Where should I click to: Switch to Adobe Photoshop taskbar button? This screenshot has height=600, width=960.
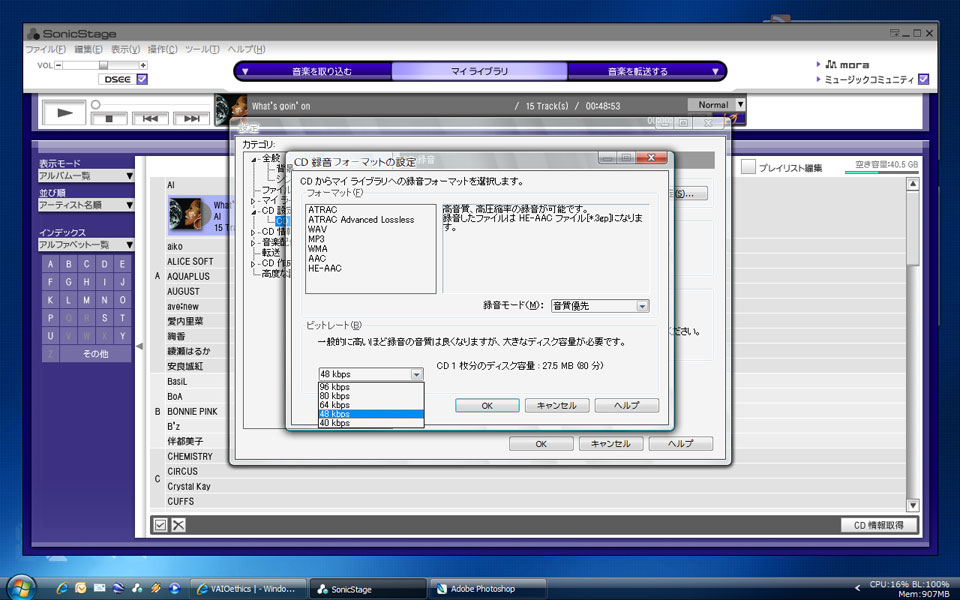tap(488, 589)
